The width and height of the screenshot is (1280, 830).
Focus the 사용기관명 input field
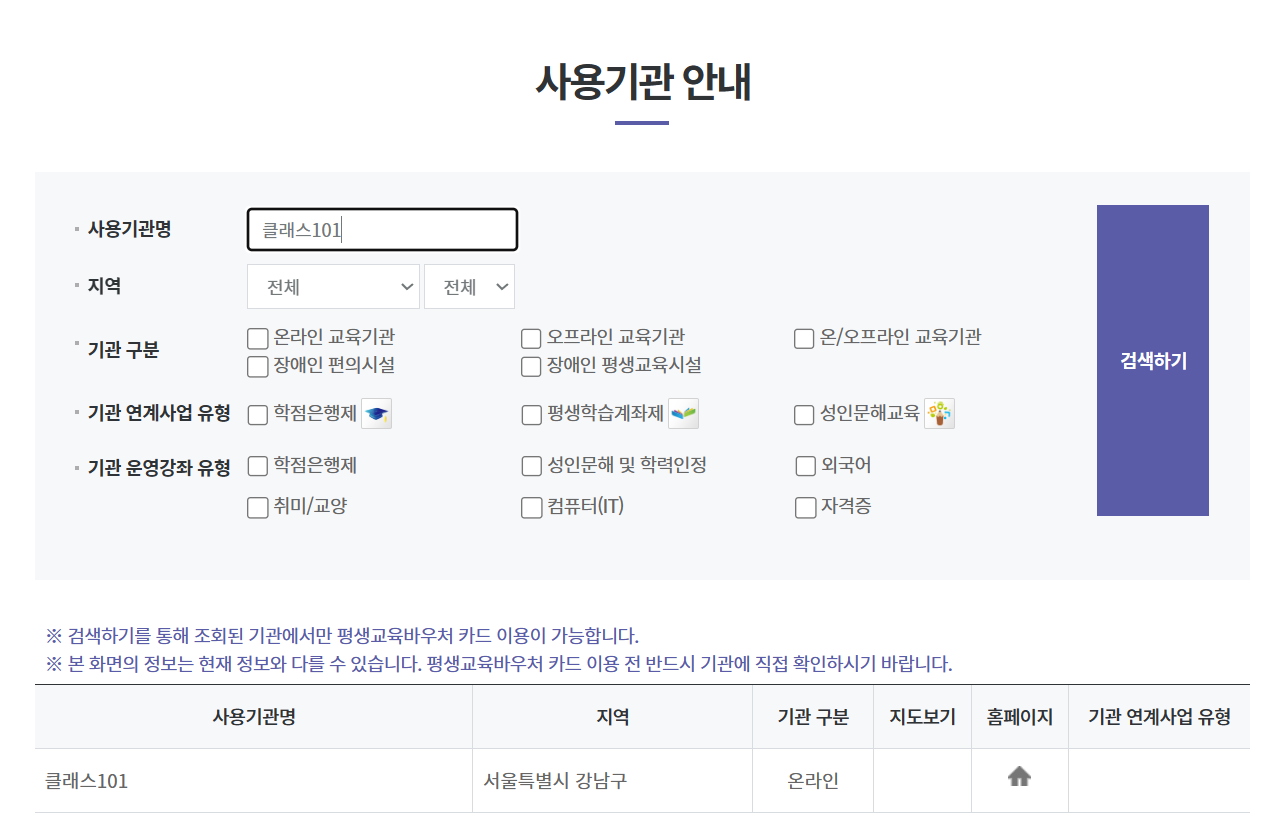(x=382, y=230)
